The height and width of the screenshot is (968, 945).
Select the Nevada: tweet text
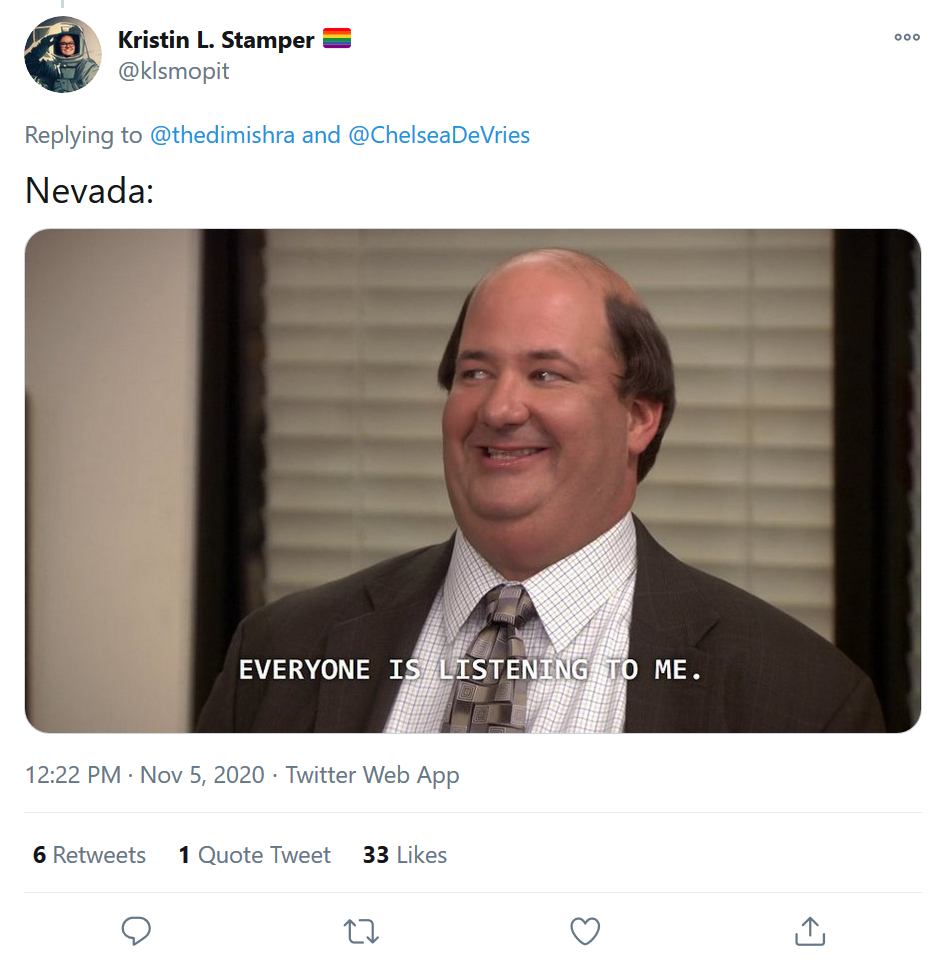[90, 190]
